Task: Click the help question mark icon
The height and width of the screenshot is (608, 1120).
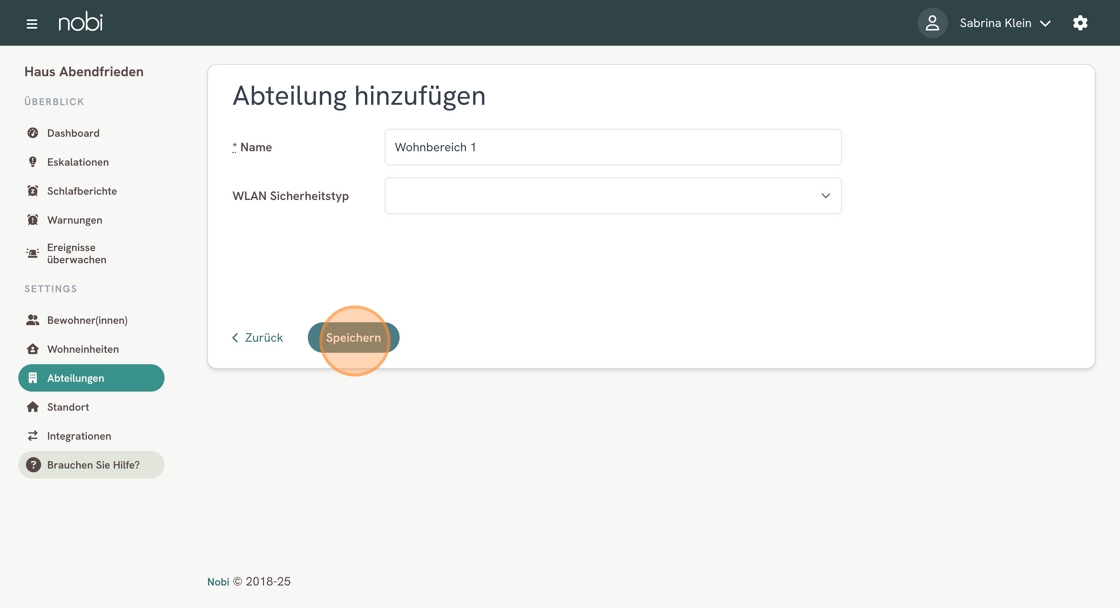Action: [x=33, y=465]
